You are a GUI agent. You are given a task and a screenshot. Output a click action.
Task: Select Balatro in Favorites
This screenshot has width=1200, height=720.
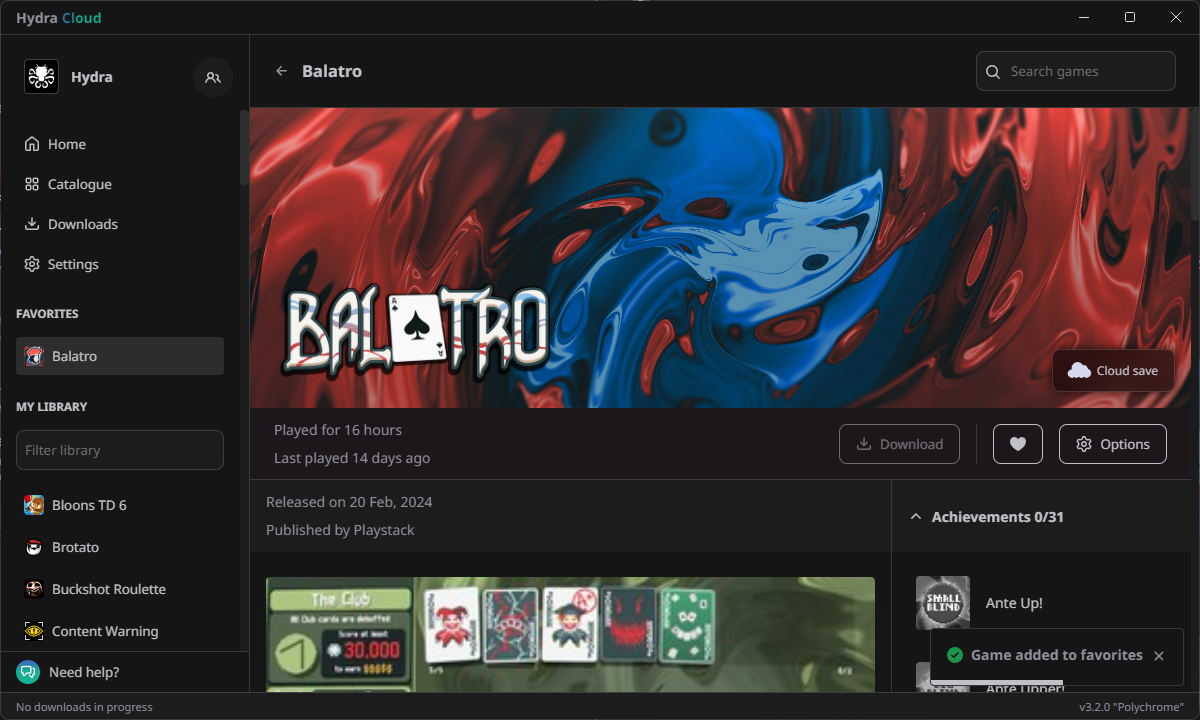tap(120, 356)
